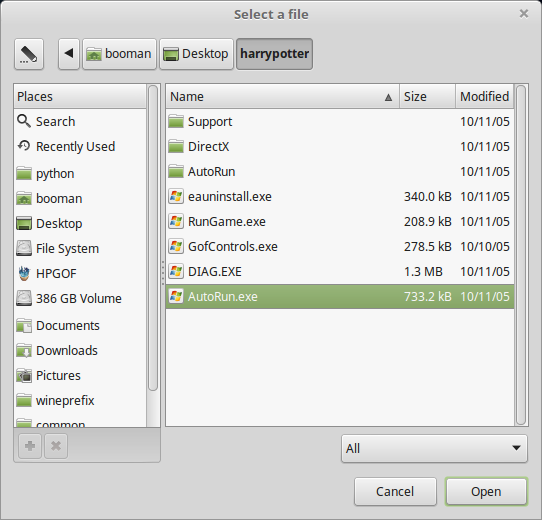Select DIAG.EXE file icon
The image size is (542, 520).
click(176, 272)
